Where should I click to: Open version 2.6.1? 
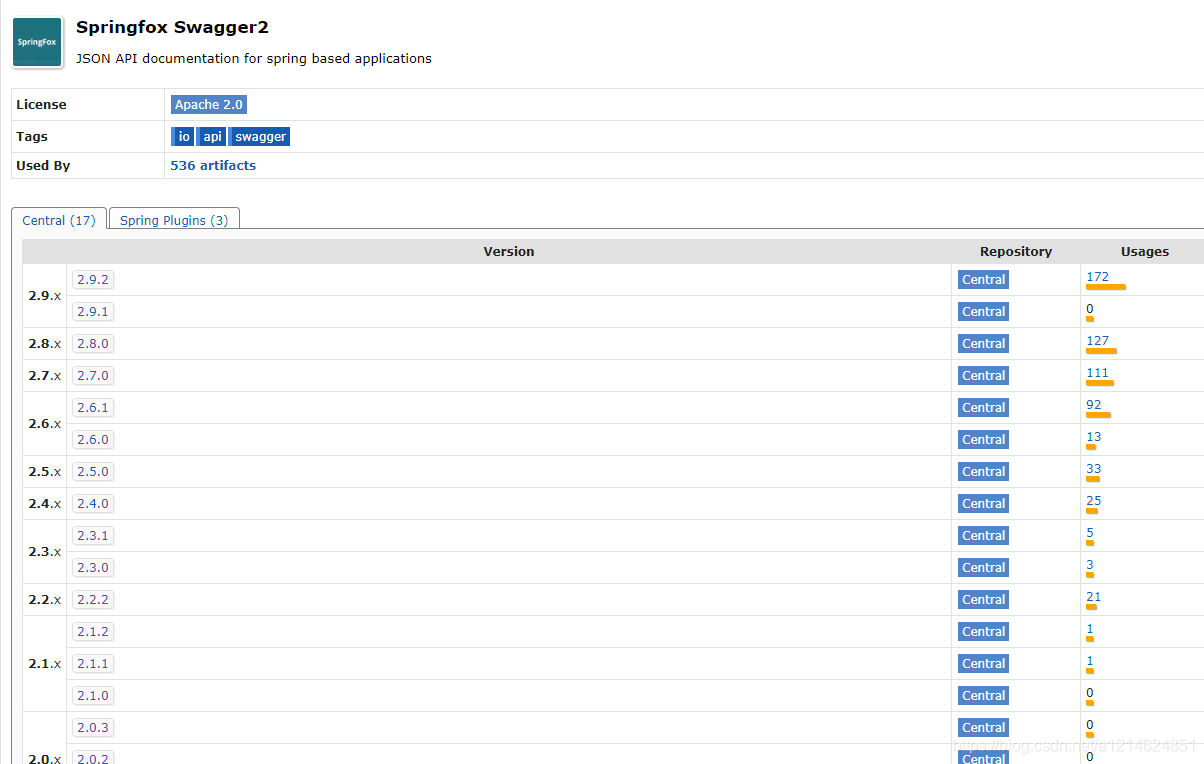[93, 408]
